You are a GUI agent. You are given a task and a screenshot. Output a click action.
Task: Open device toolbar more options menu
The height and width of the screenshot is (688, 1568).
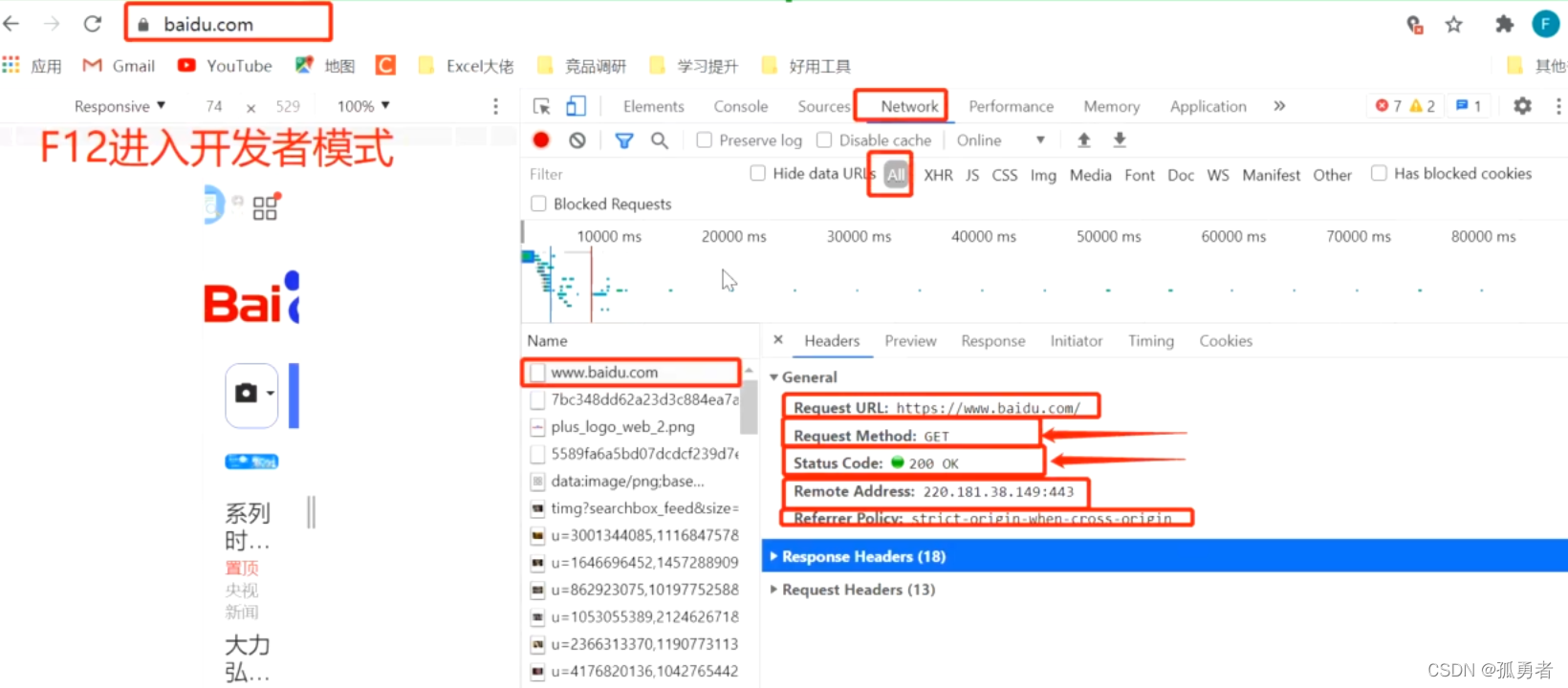(495, 106)
